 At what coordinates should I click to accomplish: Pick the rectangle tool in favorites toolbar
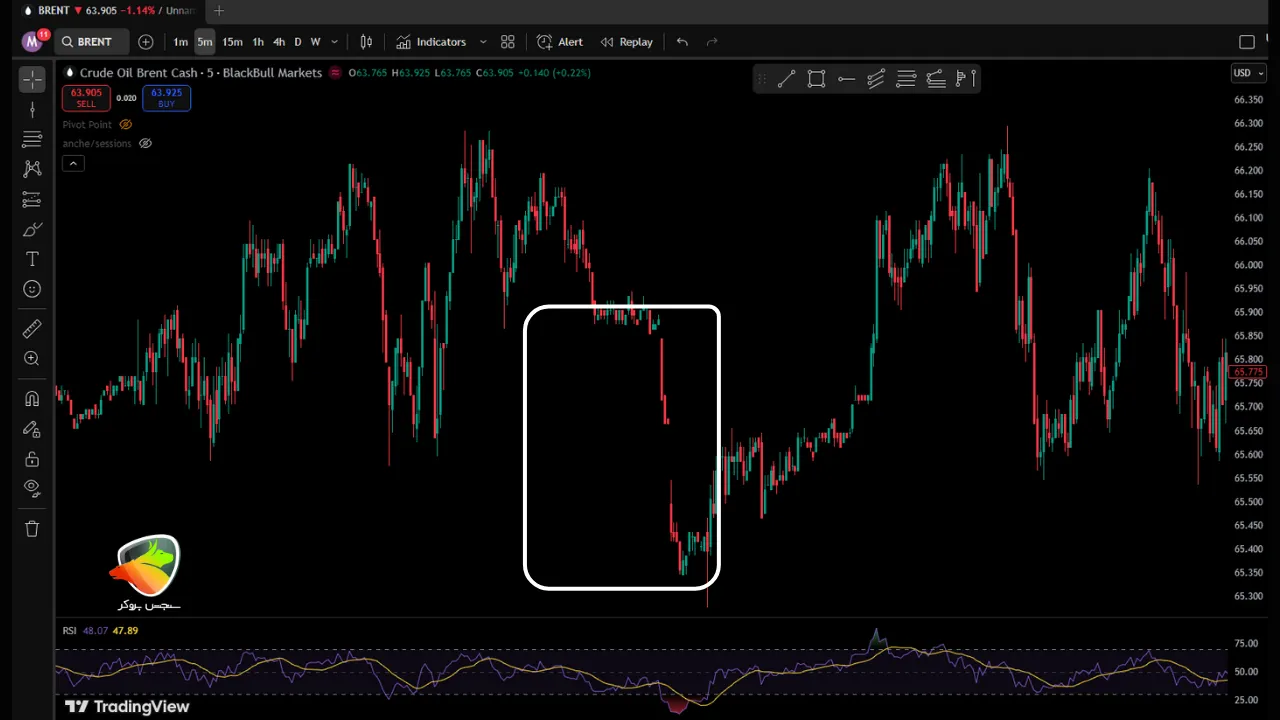[816, 79]
